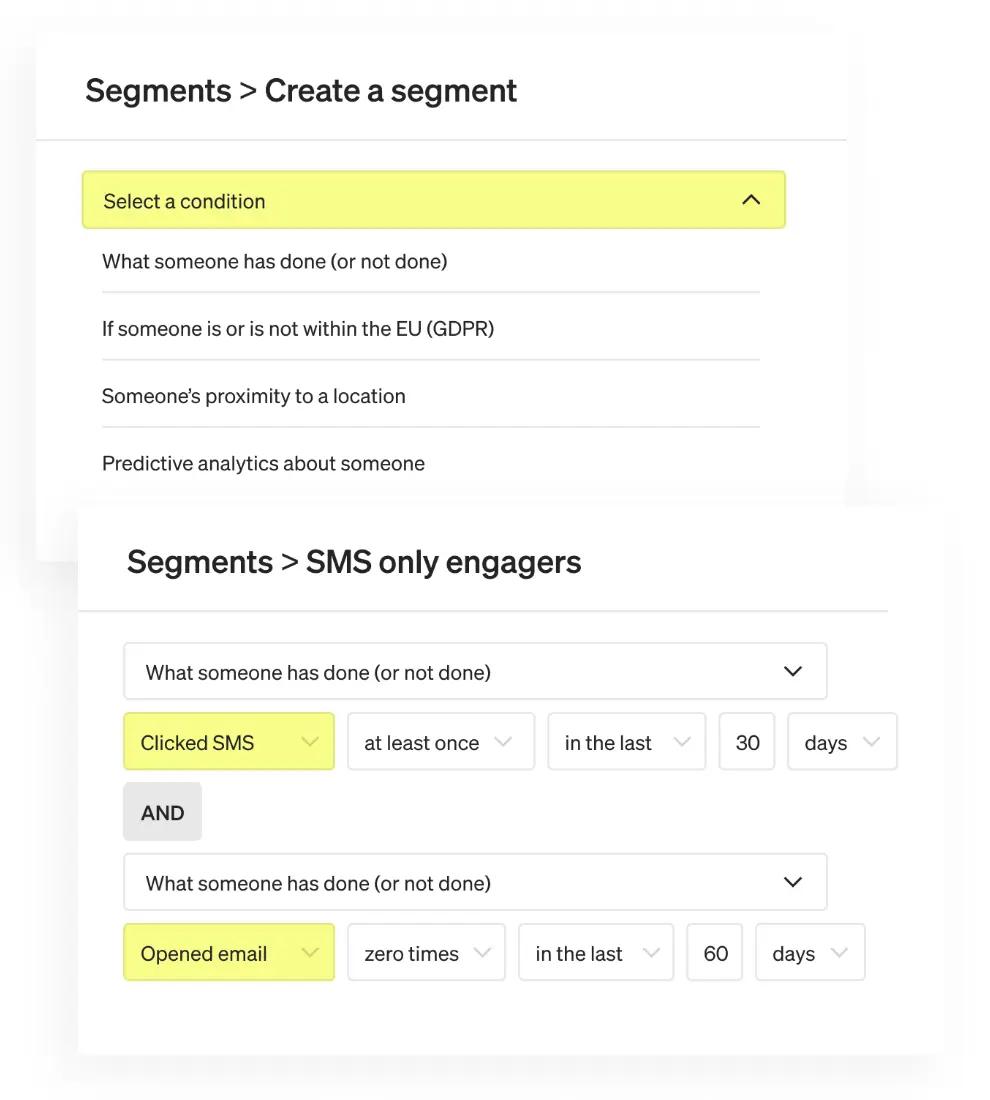The width and height of the screenshot is (990, 1100).
Task: Open the 'Clicked SMS' metric dropdown
Action: [x=228, y=742]
